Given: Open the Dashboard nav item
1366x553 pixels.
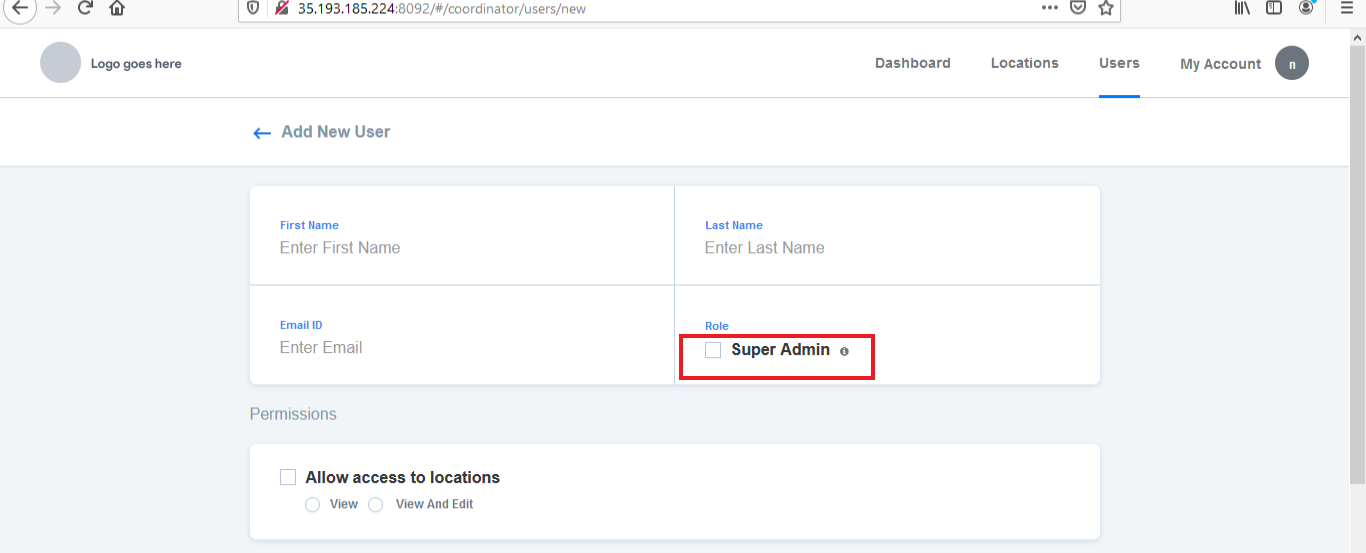Looking at the screenshot, I should point(913,63).
